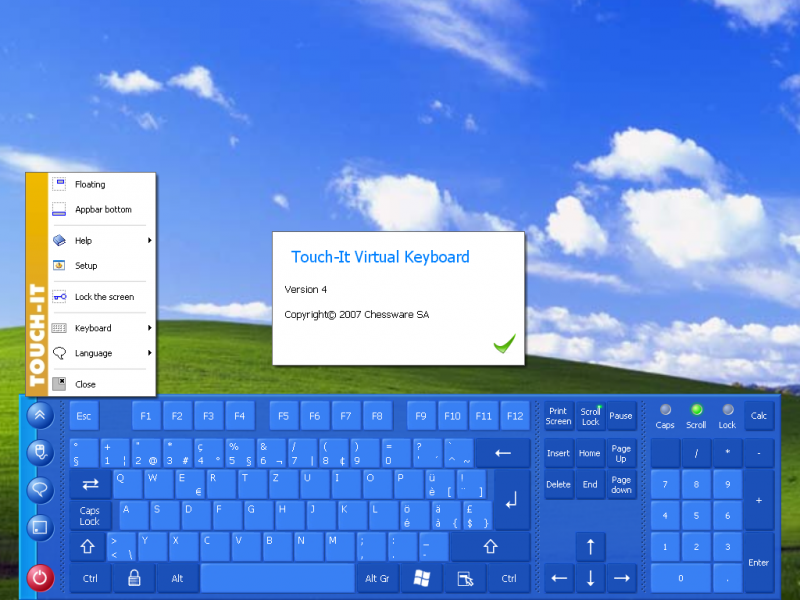Screen dimensions: 800x600
Task: Click the Lock the screen key icon
Action: coord(59,296)
